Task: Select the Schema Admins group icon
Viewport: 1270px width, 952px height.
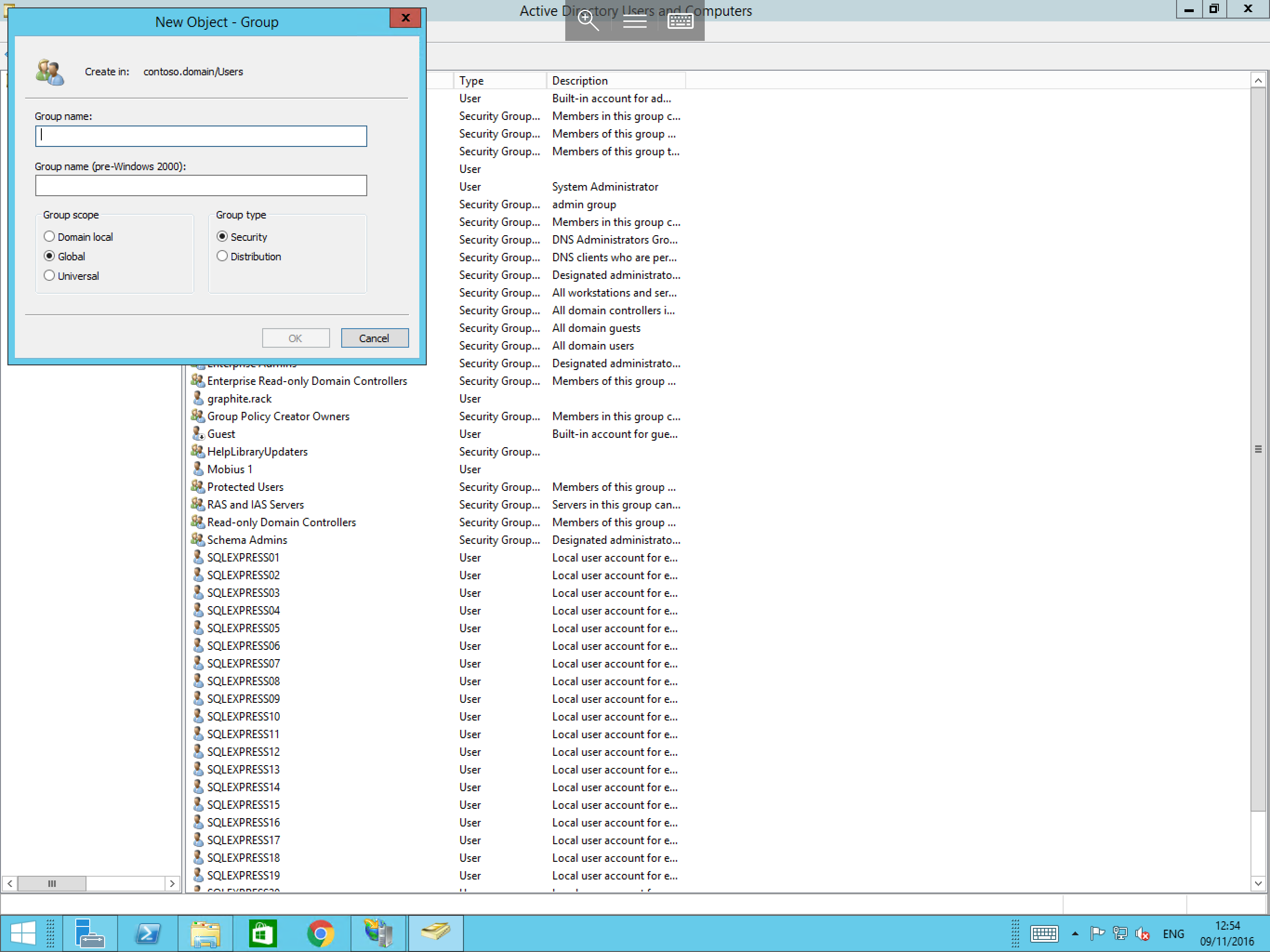Action: [198, 540]
